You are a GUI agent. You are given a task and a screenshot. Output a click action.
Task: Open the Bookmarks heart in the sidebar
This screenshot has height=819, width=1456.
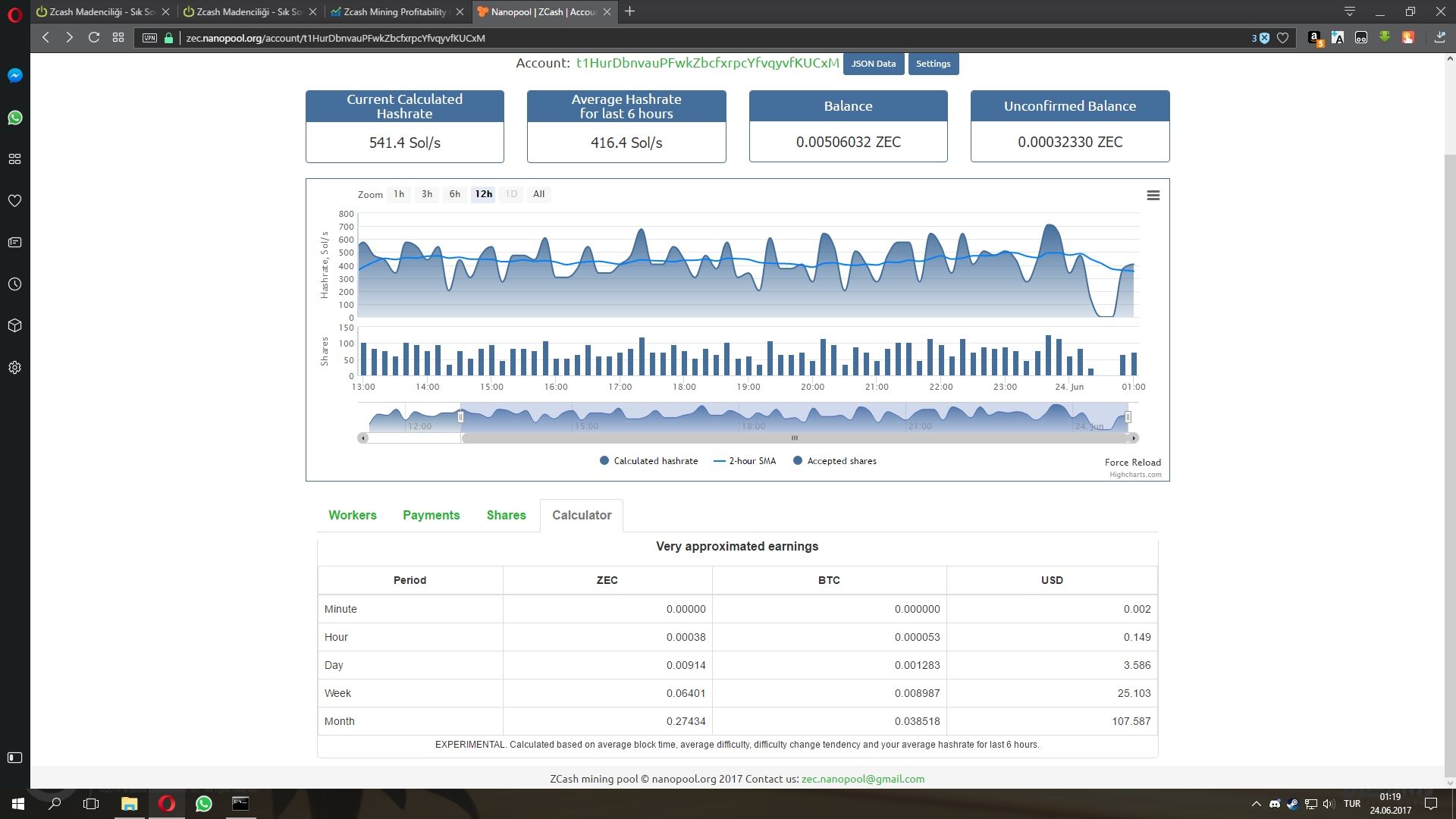14,201
